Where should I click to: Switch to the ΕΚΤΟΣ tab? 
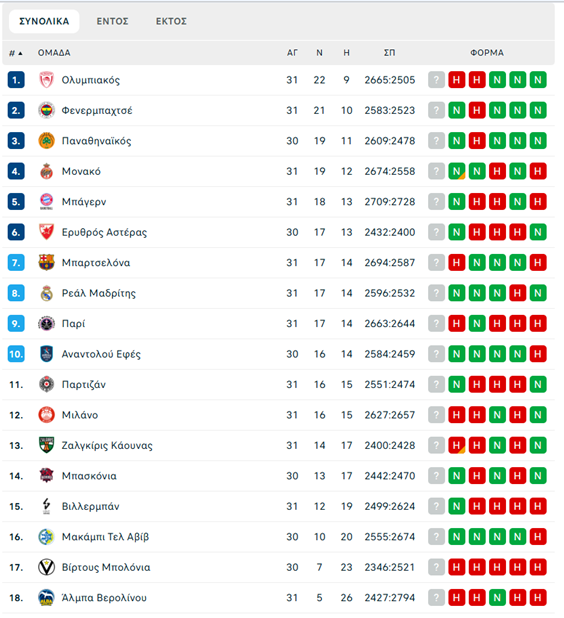click(x=171, y=21)
